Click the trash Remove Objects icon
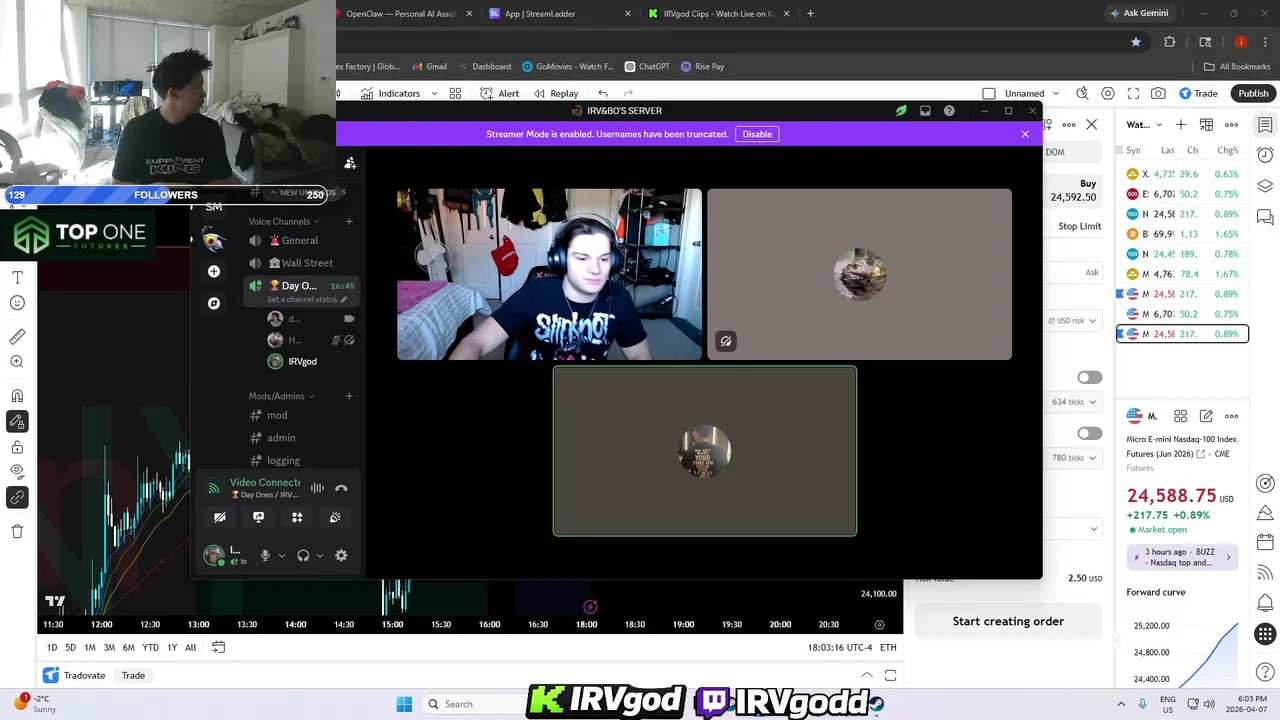The width and height of the screenshot is (1280, 720). (x=17, y=531)
